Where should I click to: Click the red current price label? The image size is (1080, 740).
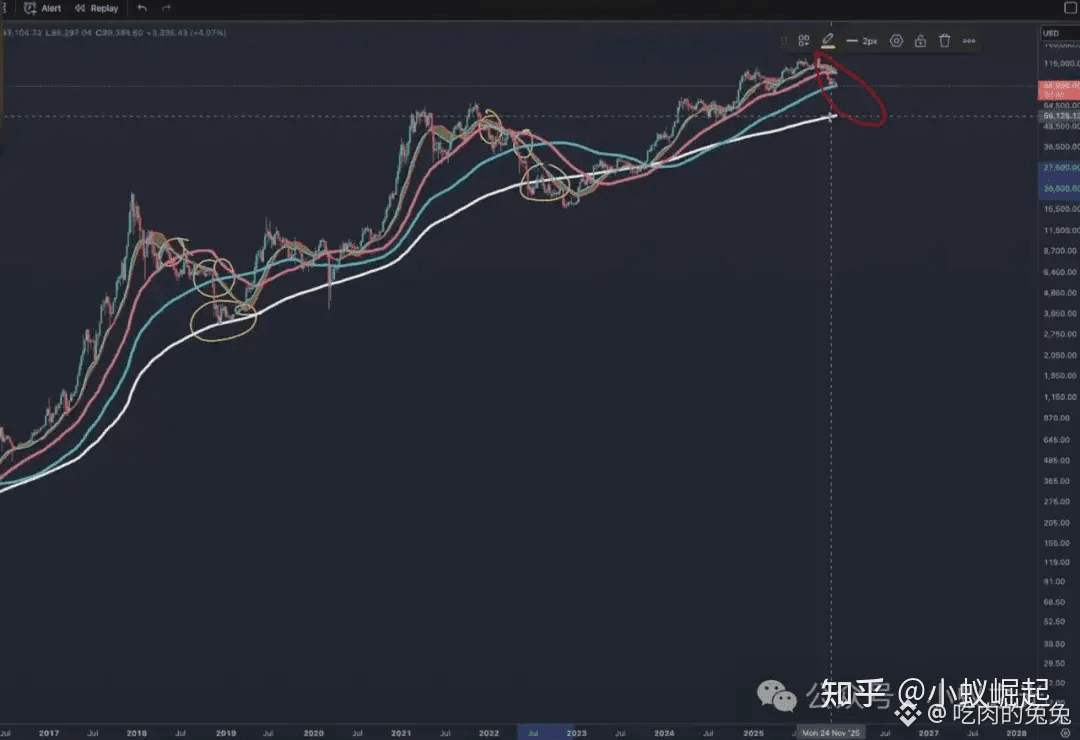1059,90
